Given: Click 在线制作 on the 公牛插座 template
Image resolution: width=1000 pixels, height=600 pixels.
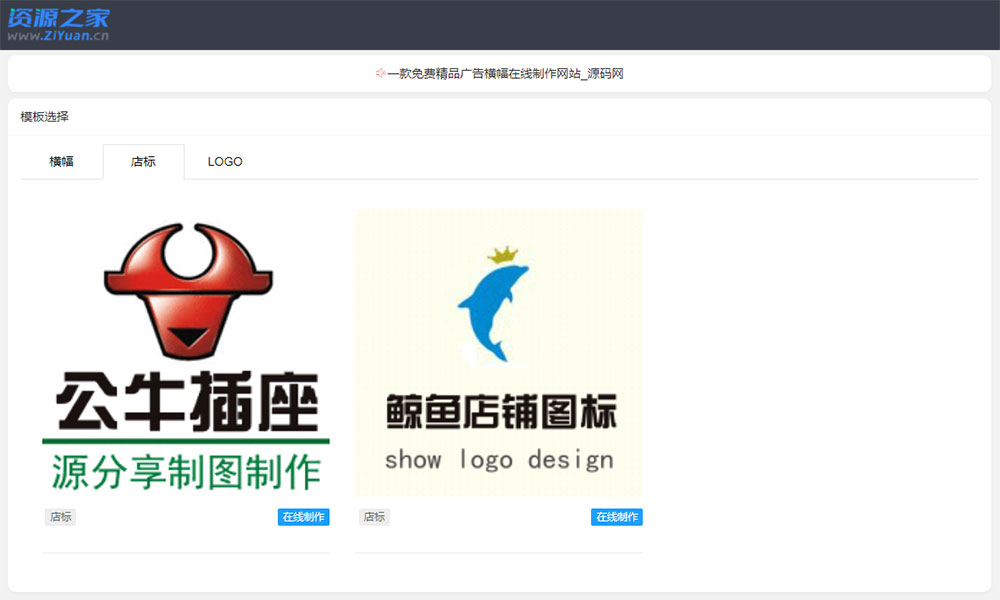Looking at the screenshot, I should click(x=302, y=517).
